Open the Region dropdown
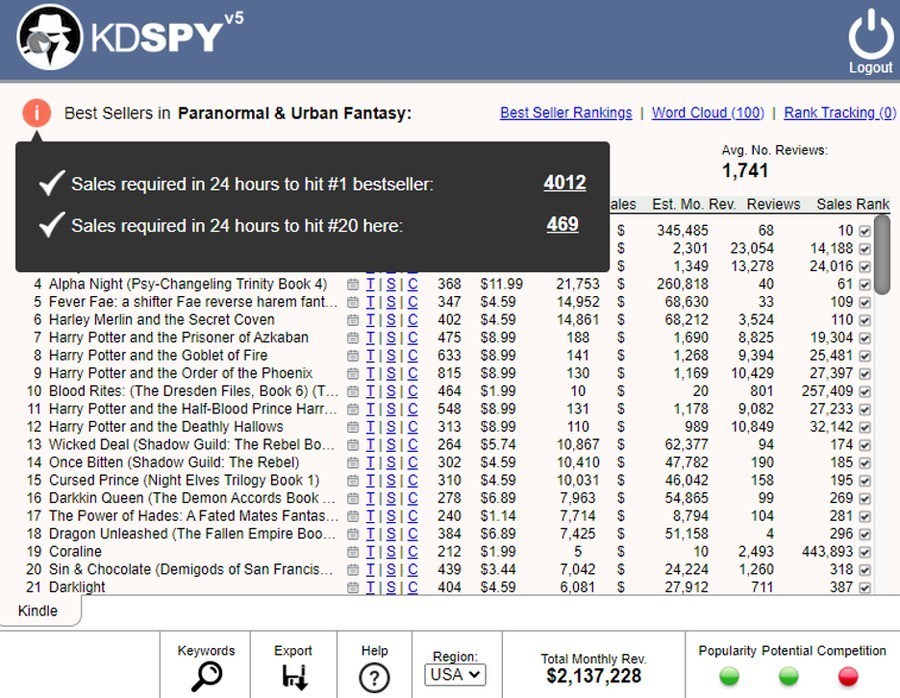 coord(457,675)
